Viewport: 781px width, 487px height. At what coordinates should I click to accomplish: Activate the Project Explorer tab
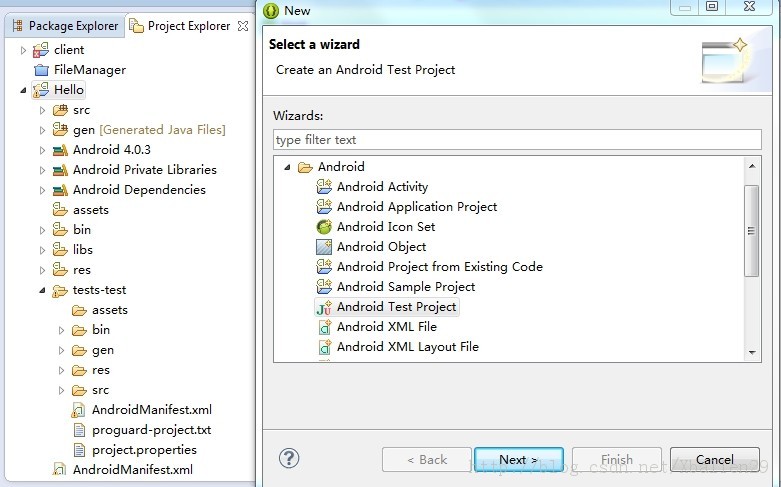(188, 26)
